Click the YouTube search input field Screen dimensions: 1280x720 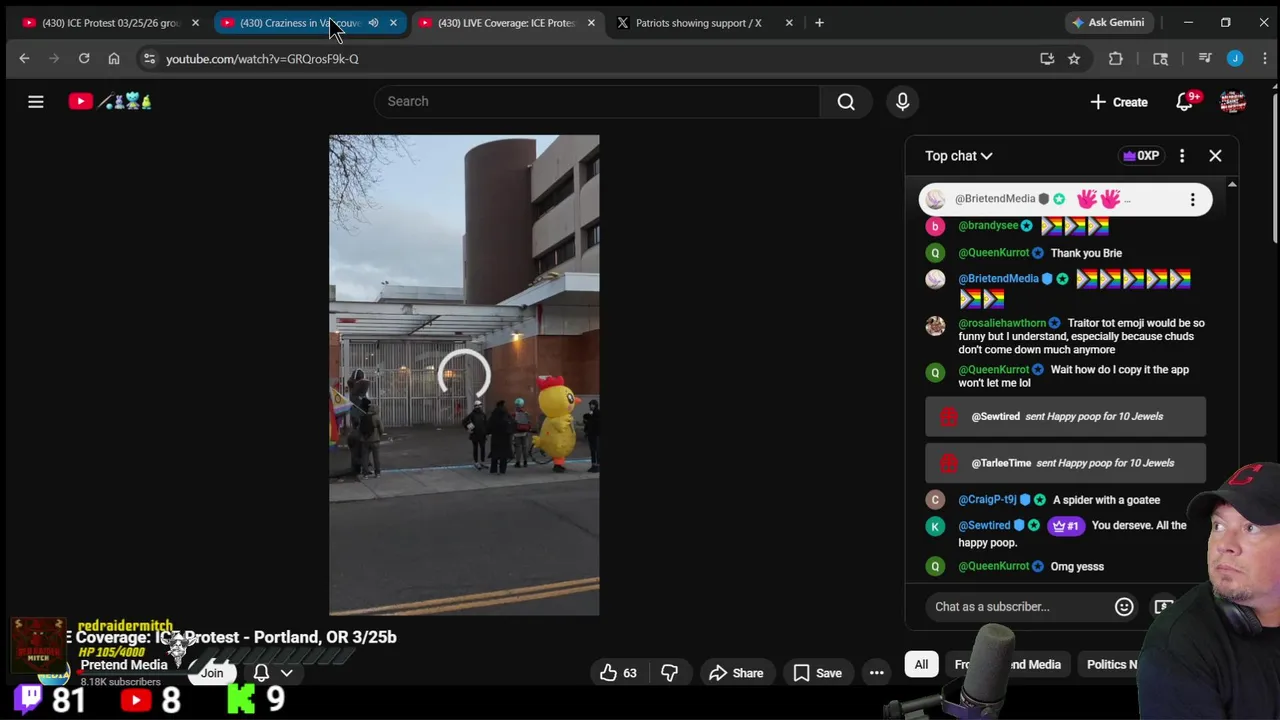597,101
